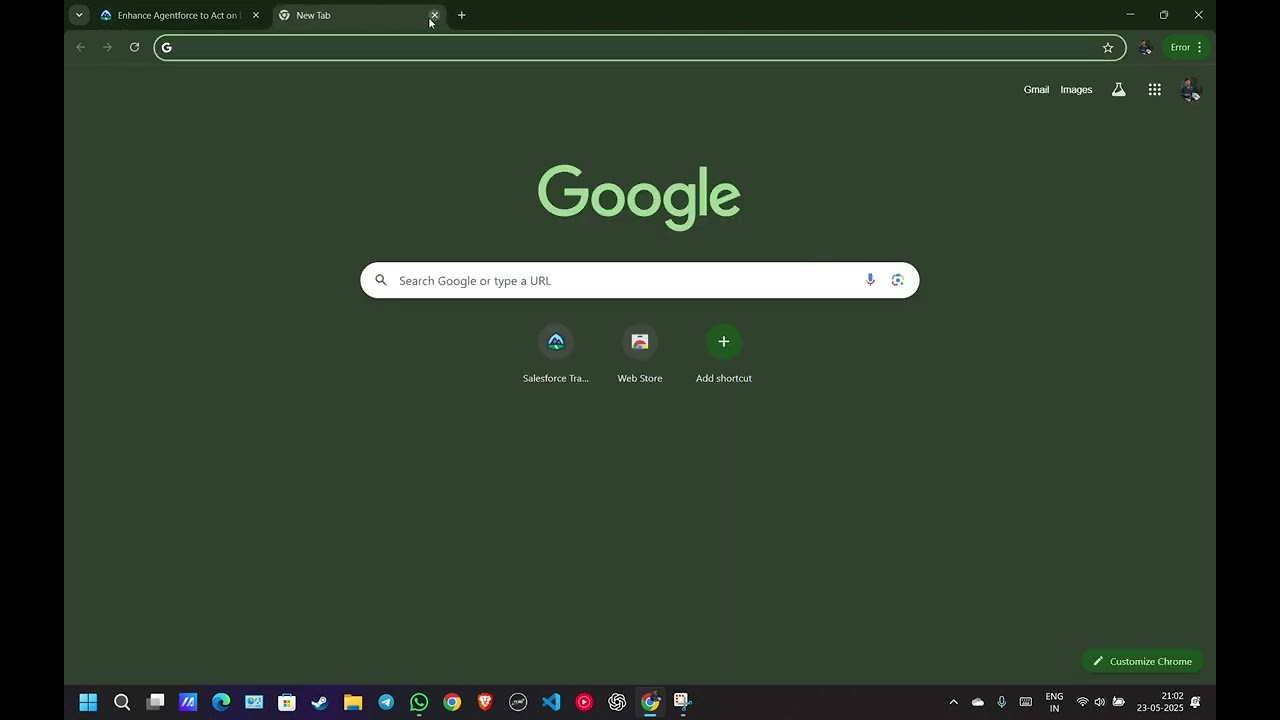Open Task View on the taskbar
The height and width of the screenshot is (720, 1280).
(x=155, y=702)
